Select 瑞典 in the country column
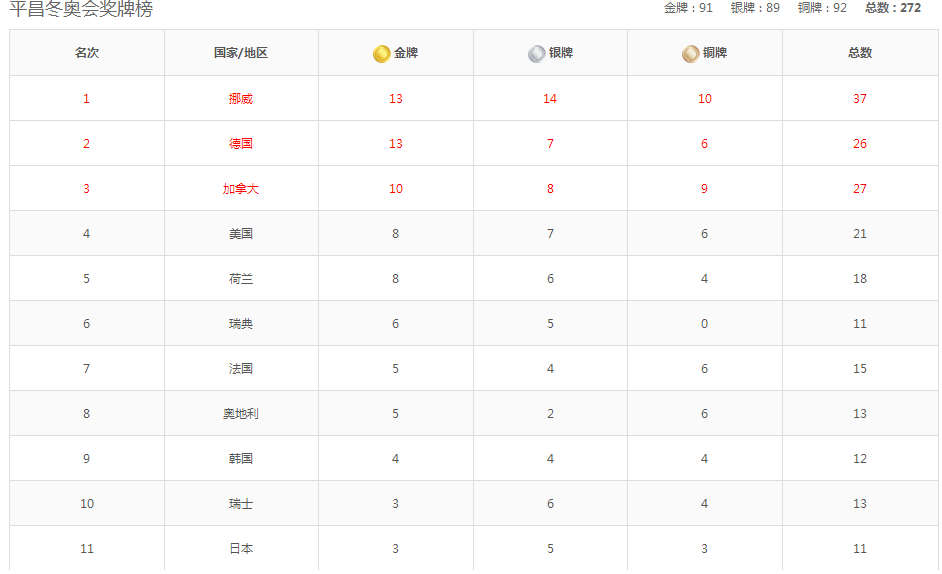Viewport: 942px width, 574px height. coord(241,324)
